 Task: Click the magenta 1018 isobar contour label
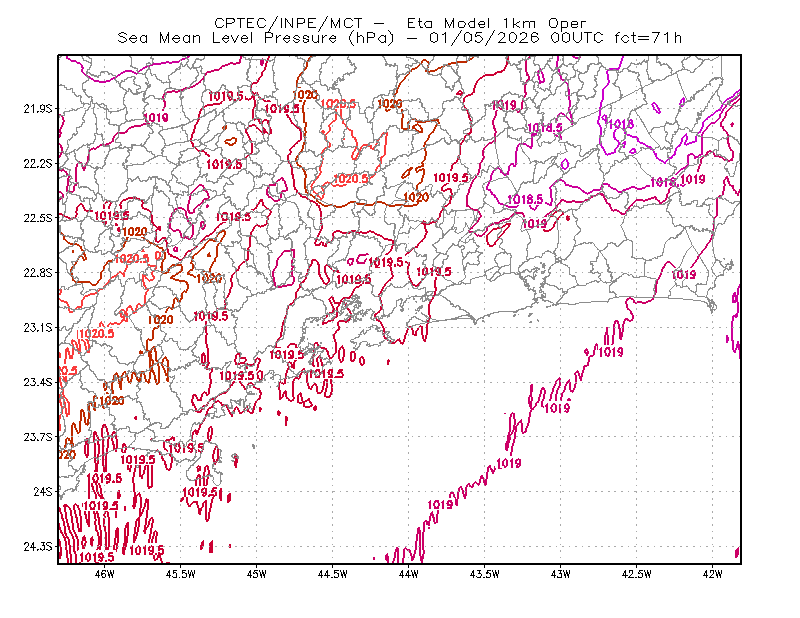click(621, 124)
